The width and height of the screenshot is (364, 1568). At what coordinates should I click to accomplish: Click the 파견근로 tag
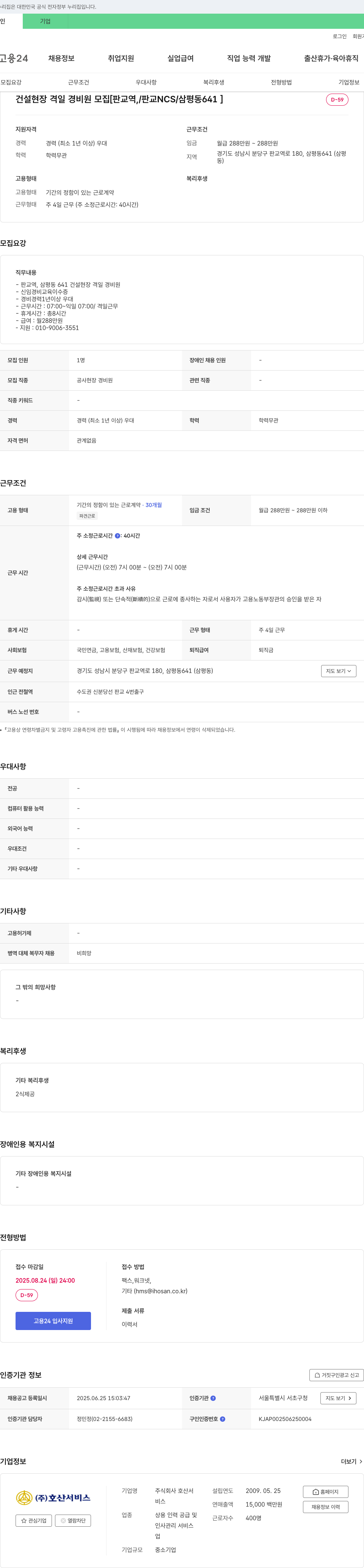pyautogui.click(x=87, y=516)
